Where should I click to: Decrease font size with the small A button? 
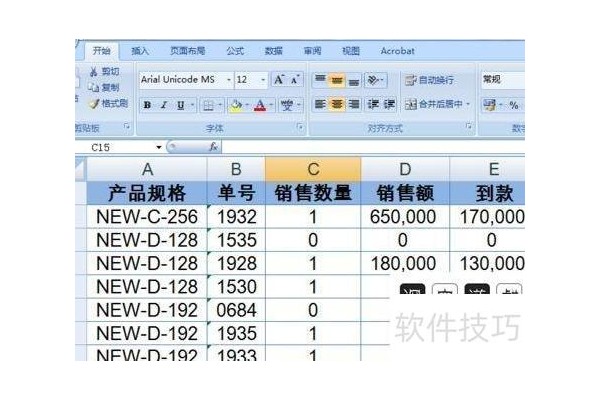[x=294, y=80]
